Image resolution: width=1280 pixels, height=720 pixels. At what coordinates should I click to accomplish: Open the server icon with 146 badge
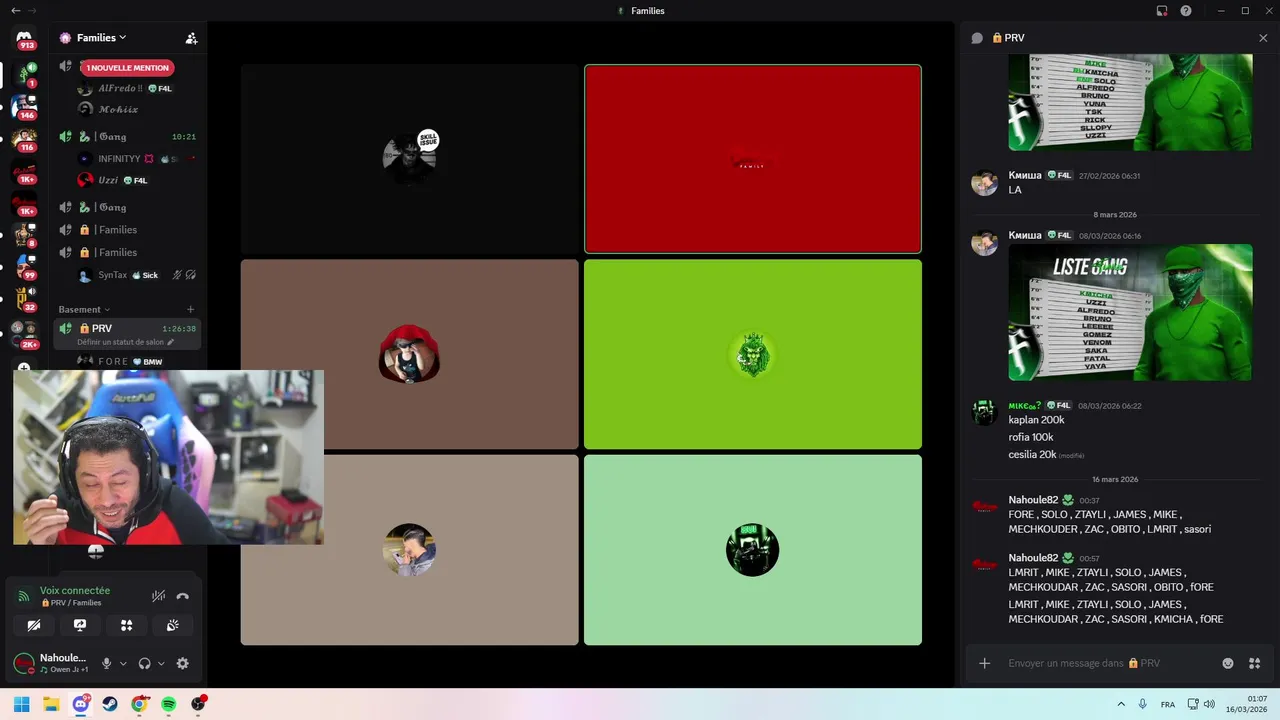click(24, 106)
